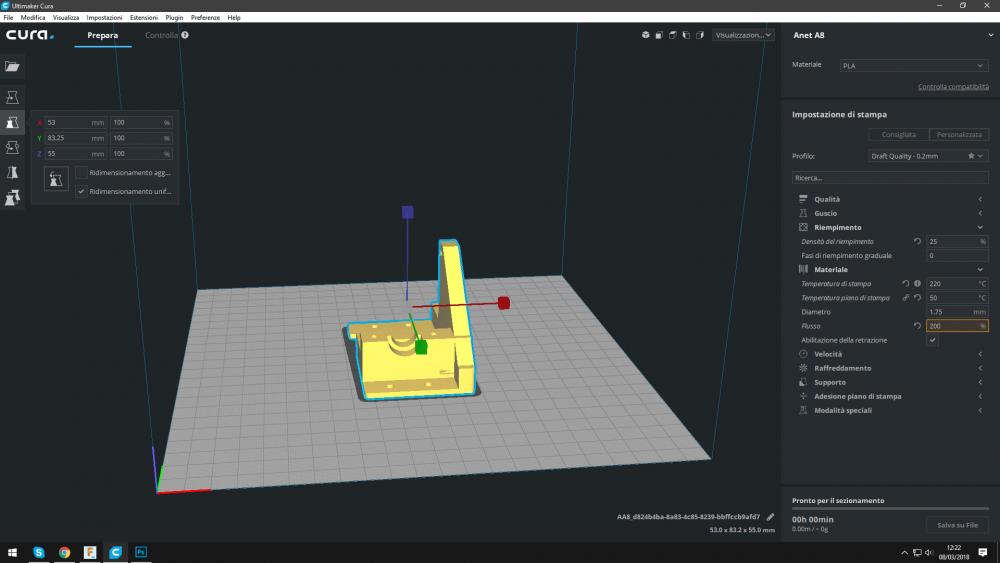Reset the Flusso value with revert arrow

(x=918, y=326)
